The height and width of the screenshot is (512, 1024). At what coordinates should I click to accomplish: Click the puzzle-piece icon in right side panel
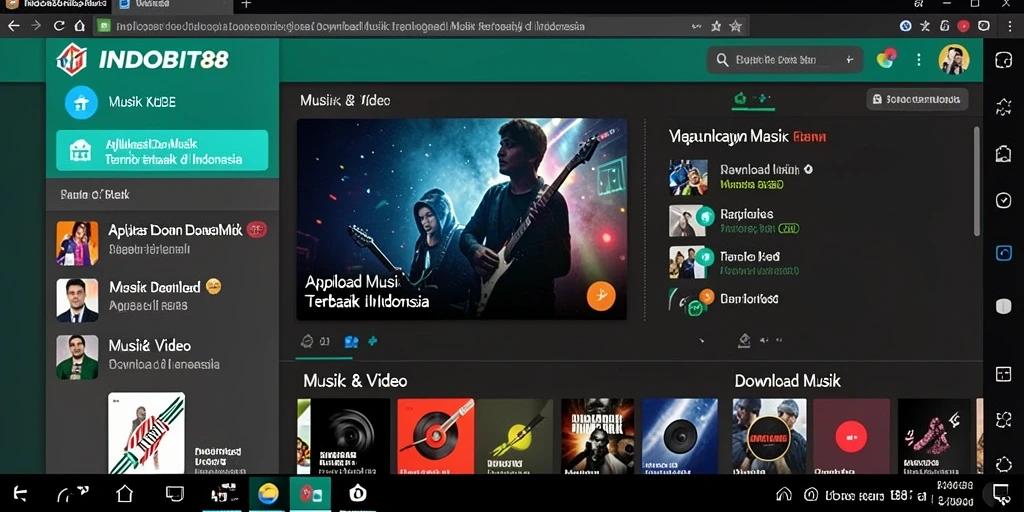(x=1003, y=107)
